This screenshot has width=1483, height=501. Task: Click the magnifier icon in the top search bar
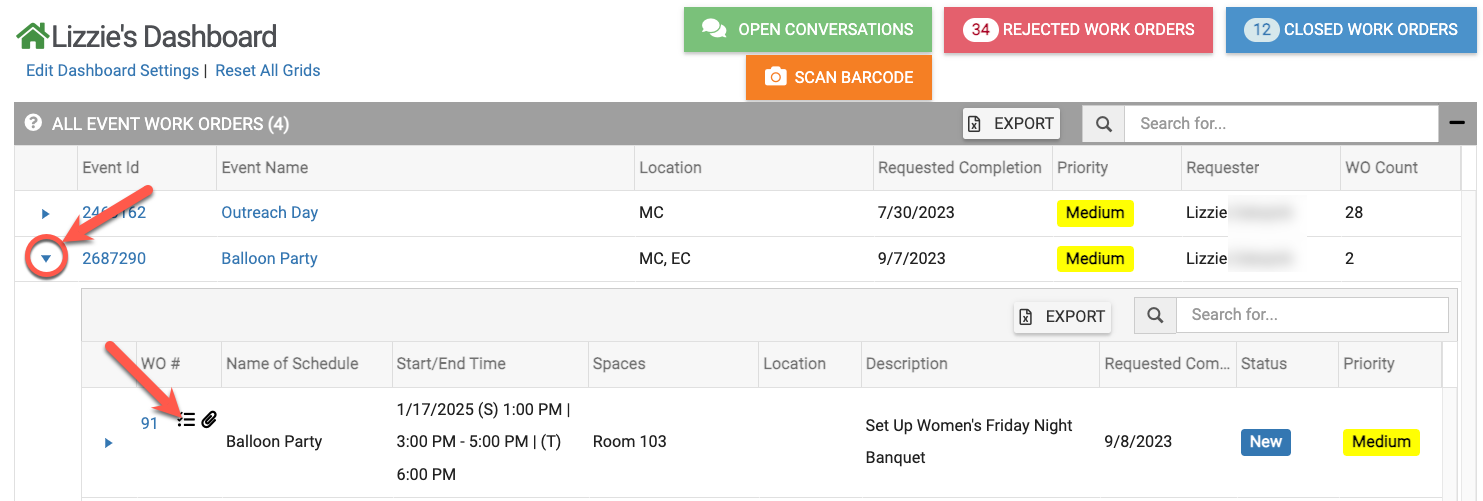pyautogui.click(x=1104, y=124)
